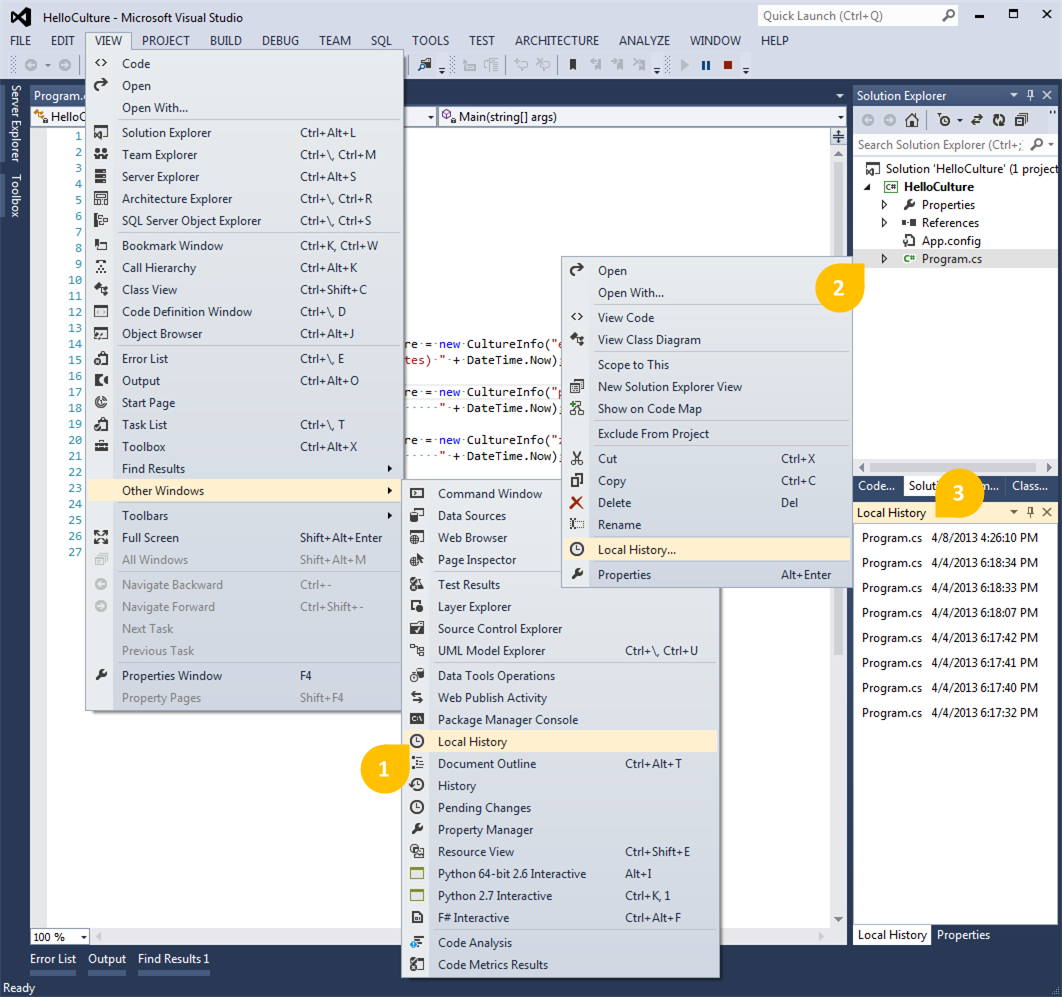Click the Package Manager Console icon

point(417,719)
